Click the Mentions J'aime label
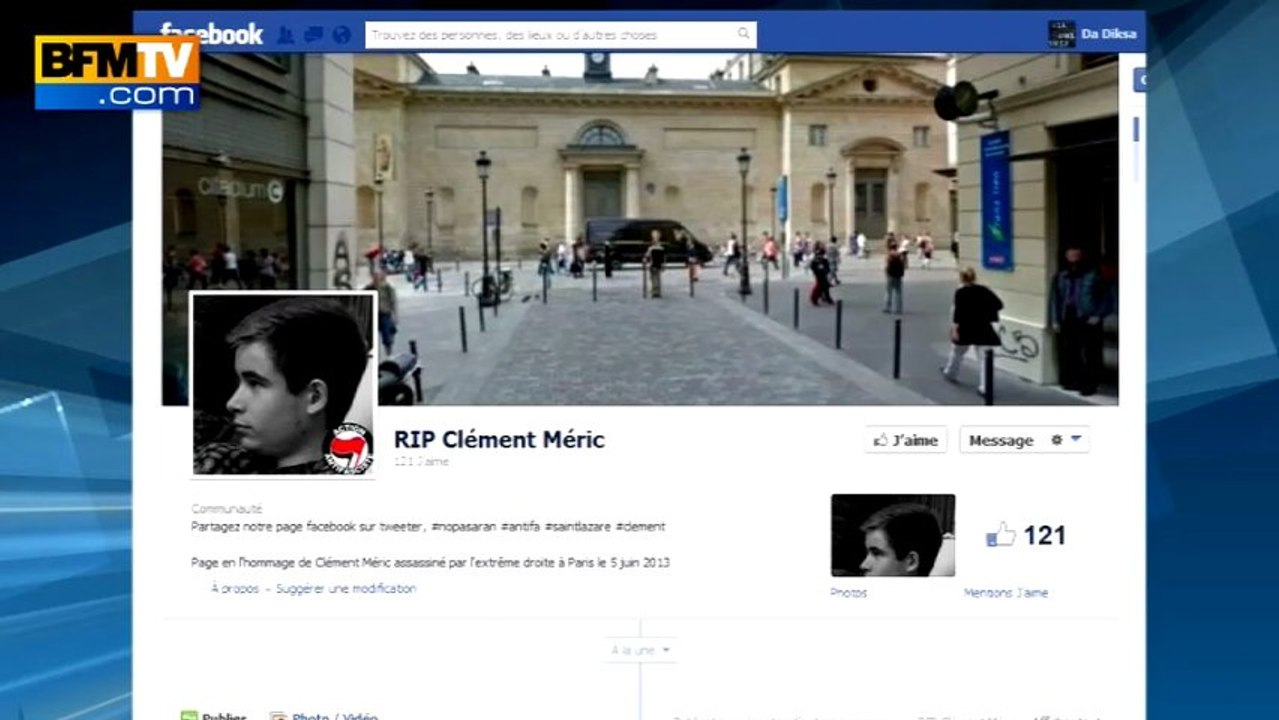The height and width of the screenshot is (720, 1279). [x=1006, y=593]
